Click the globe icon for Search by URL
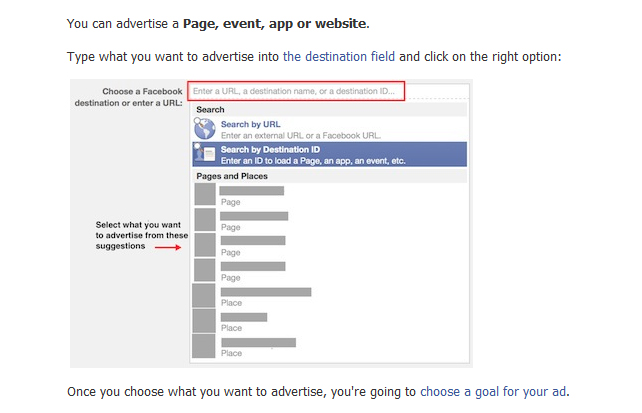642x413 pixels. coord(205,129)
